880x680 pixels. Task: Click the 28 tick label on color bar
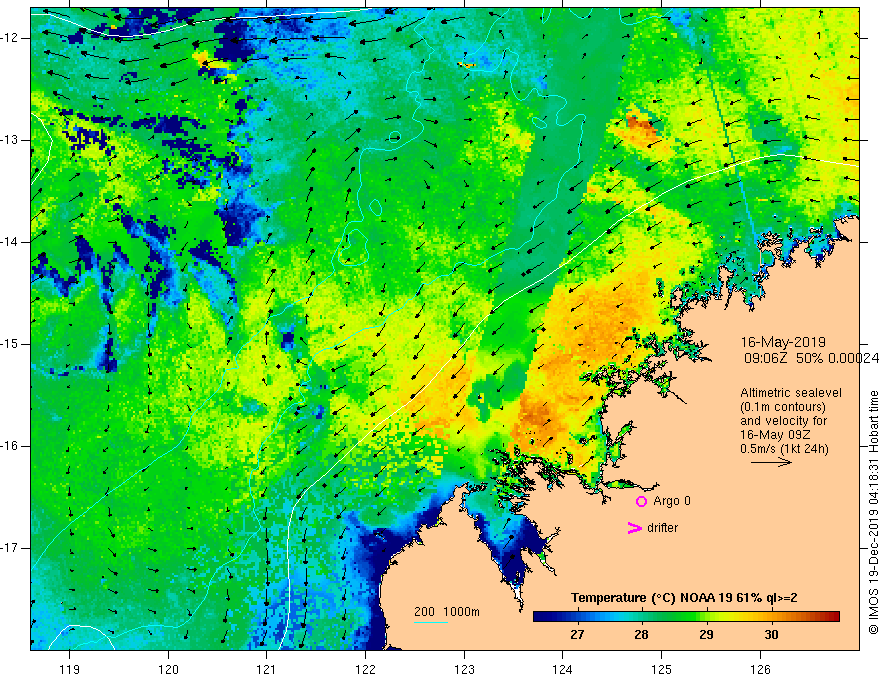click(x=641, y=635)
